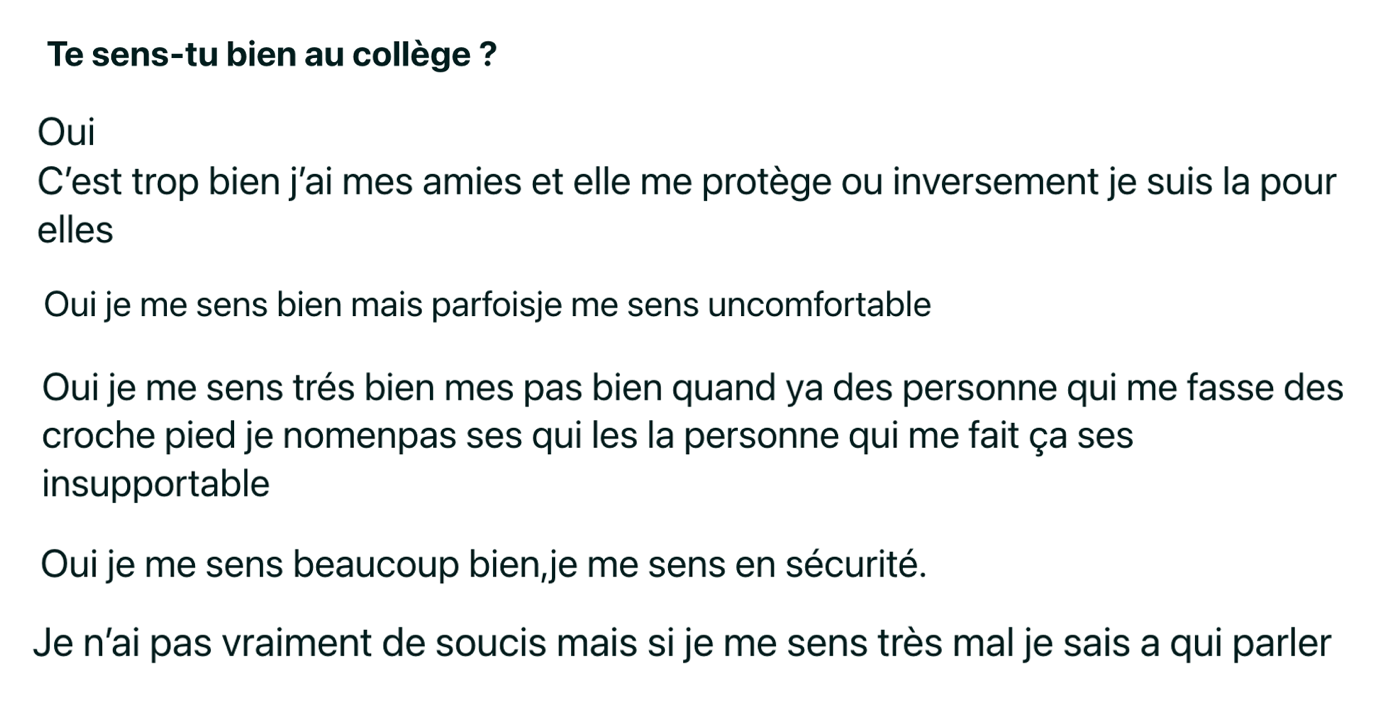Click the misspelled word "parfoisje"
1381x705 pixels.
495,305
